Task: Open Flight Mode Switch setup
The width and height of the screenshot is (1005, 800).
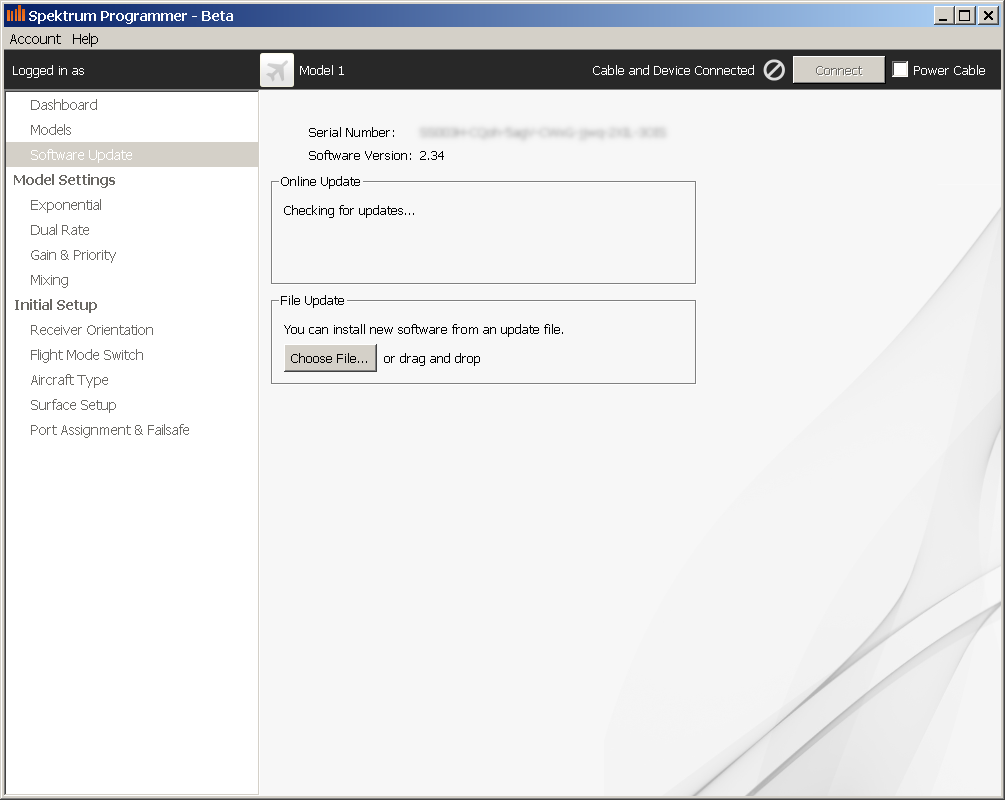Action: [x=87, y=355]
